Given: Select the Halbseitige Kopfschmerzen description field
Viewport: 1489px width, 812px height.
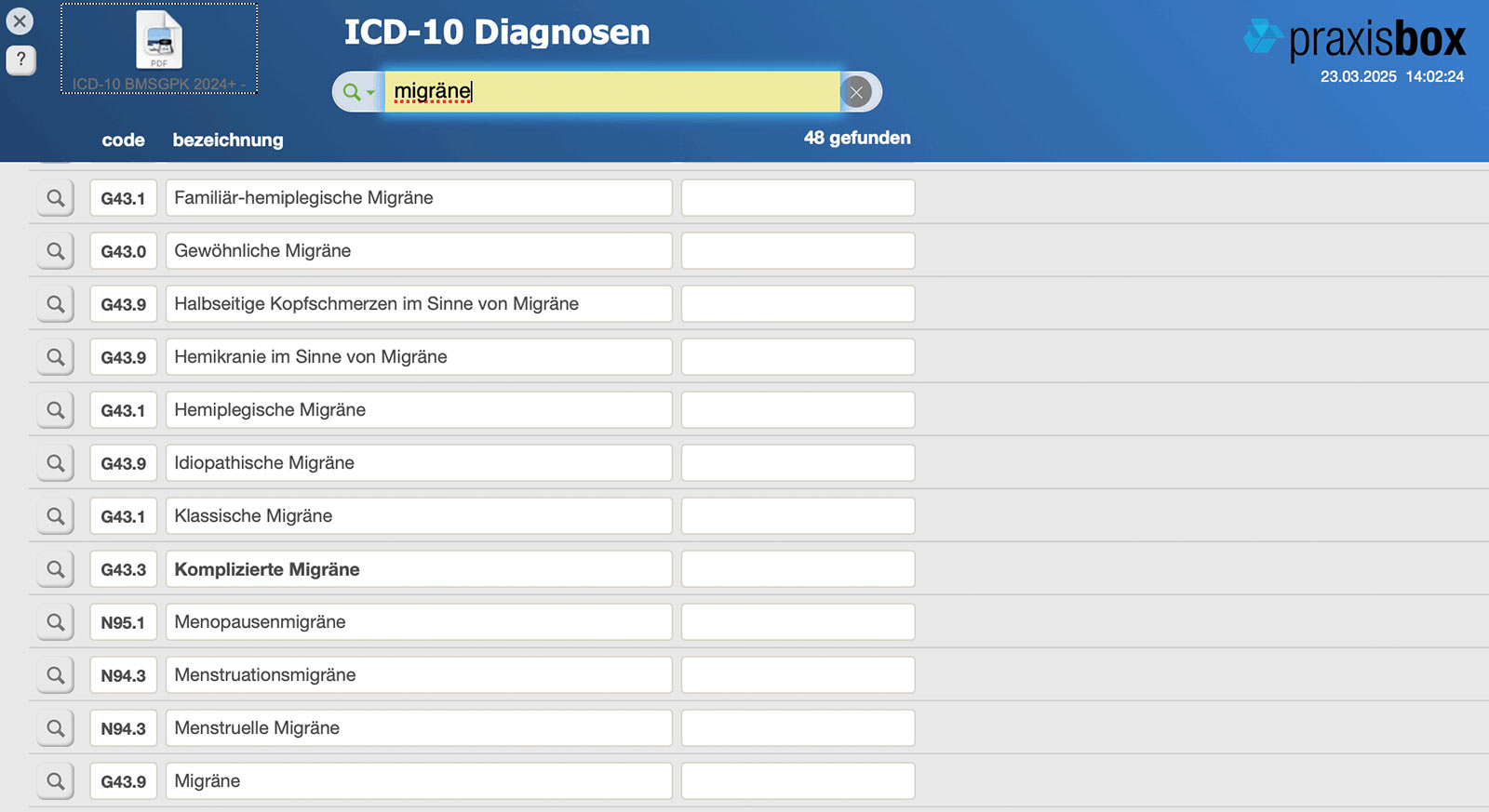Looking at the screenshot, I should [419, 304].
